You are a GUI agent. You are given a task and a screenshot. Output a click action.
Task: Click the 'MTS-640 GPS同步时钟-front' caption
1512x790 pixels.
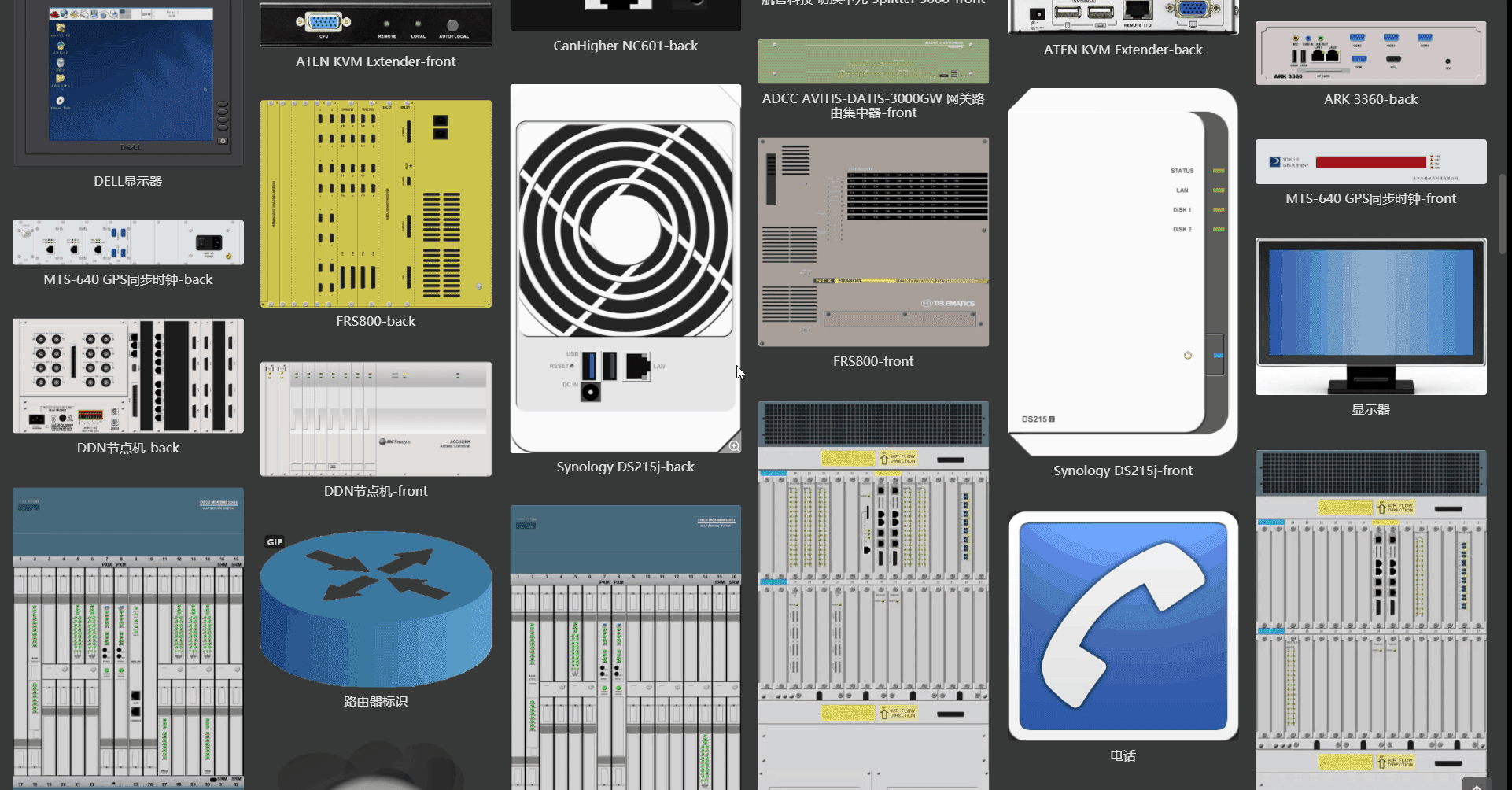[x=1371, y=198]
